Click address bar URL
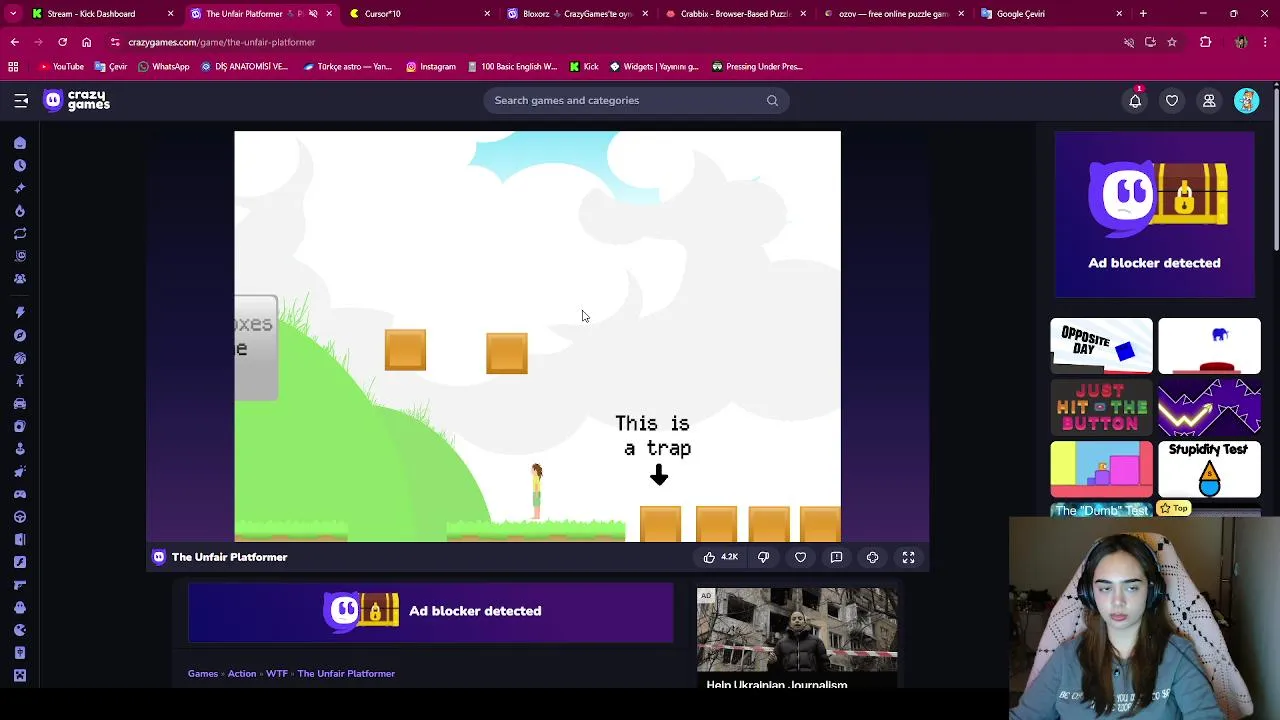Viewport: 1280px width, 720px height. coord(221,42)
